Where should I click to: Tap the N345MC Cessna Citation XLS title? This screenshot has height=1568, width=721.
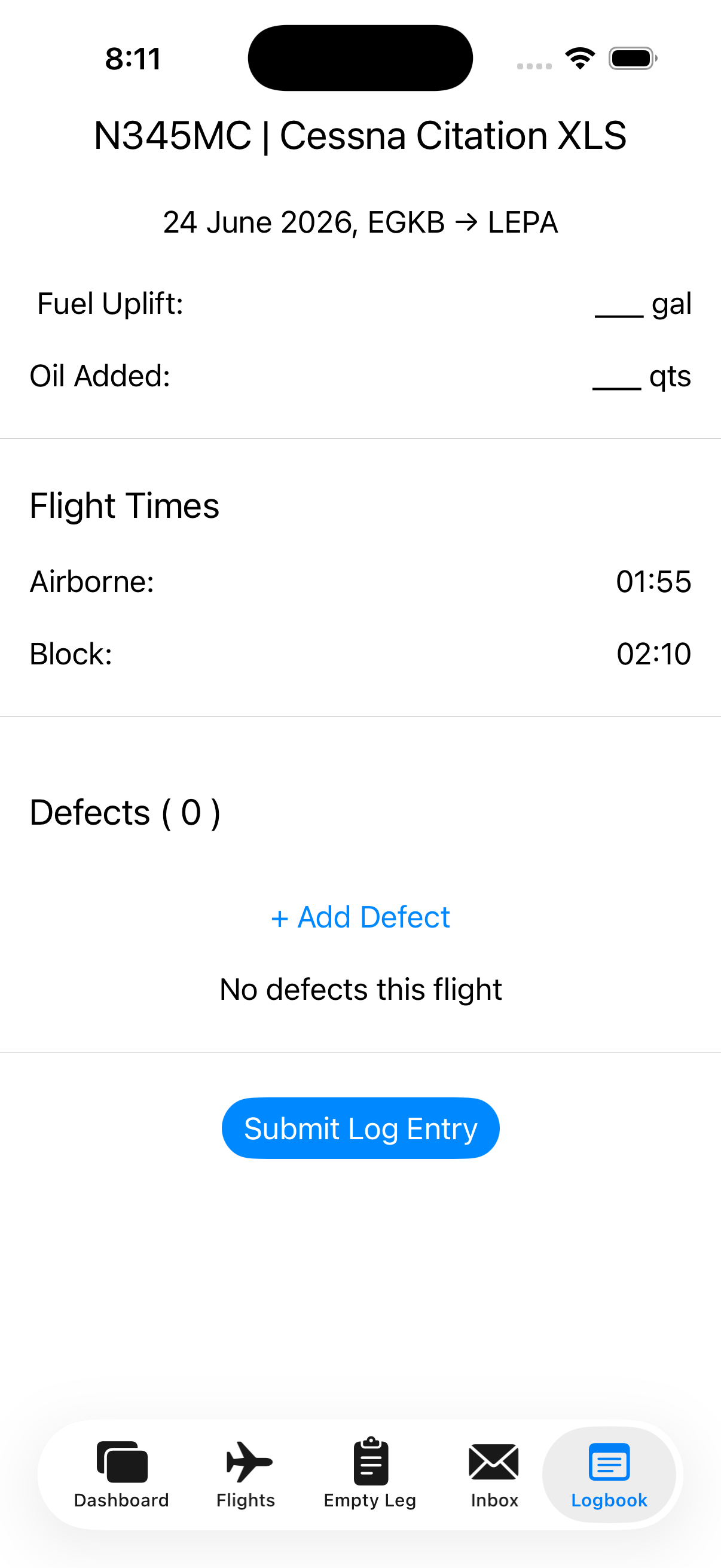pyautogui.click(x=360, y=135)
